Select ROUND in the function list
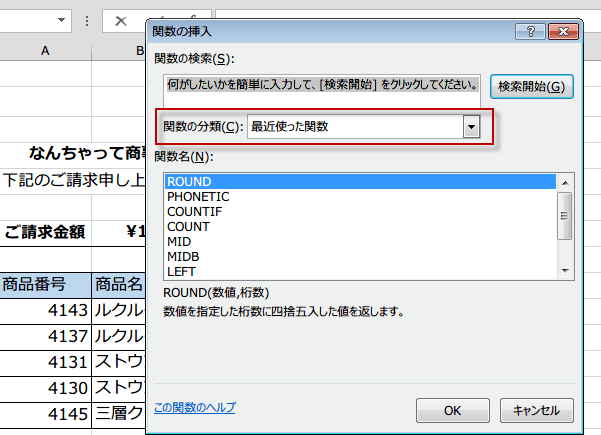This screenshot has width=601, height=435. [360, 182]
